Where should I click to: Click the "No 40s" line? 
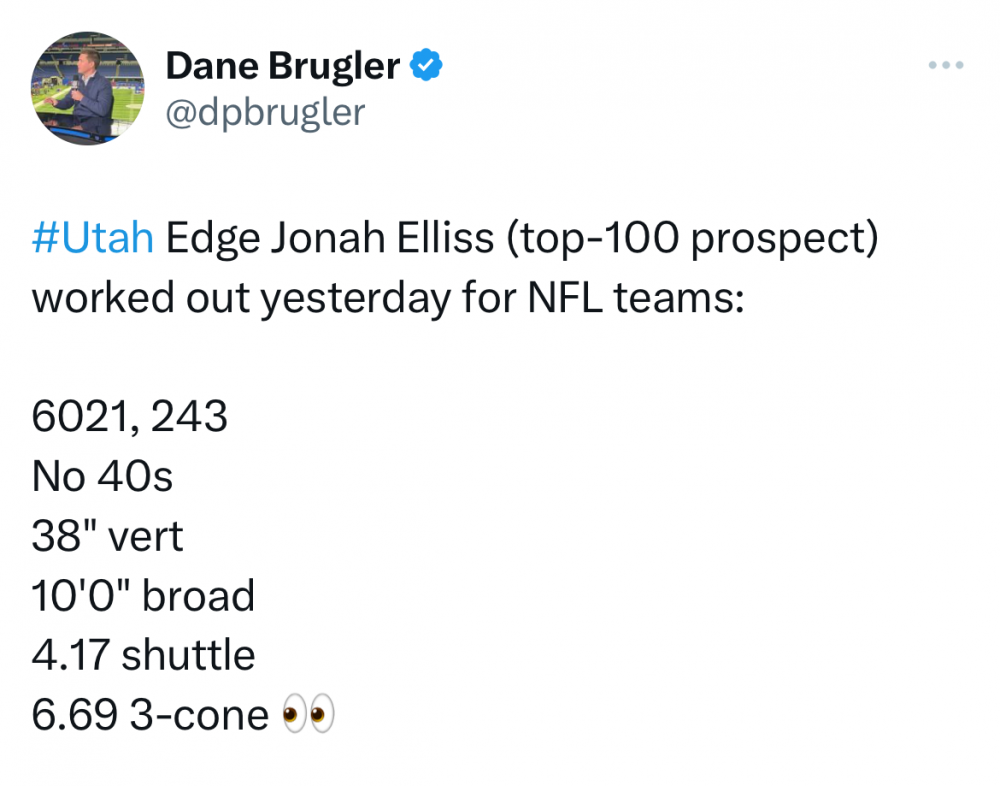coord(103,477)
